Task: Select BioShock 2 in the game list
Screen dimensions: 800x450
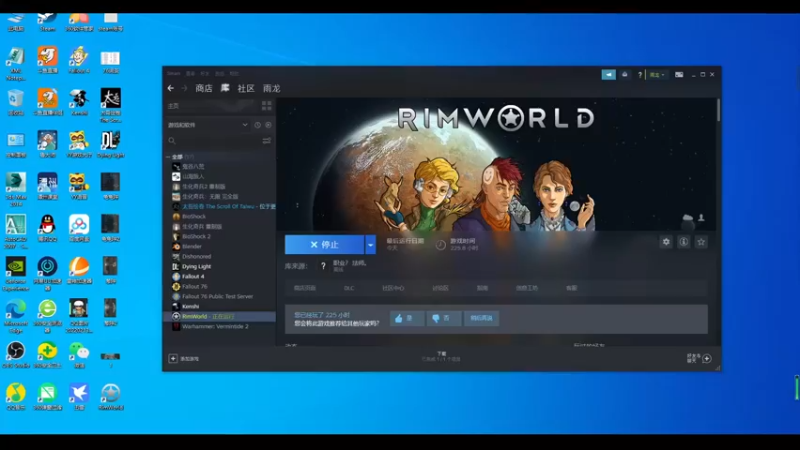Action: click(196, 236)
